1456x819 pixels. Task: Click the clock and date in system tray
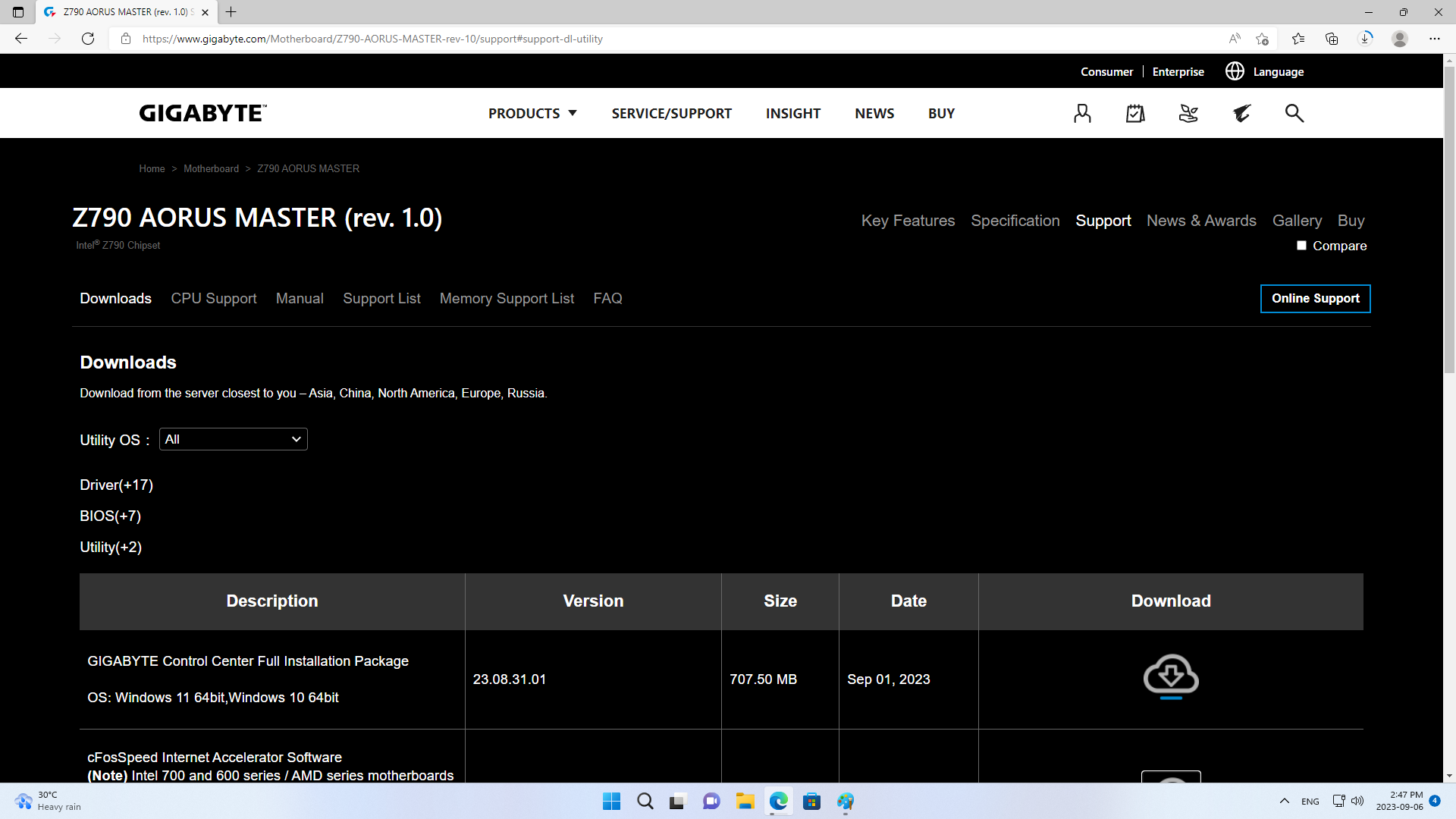tap(1400, 802)
